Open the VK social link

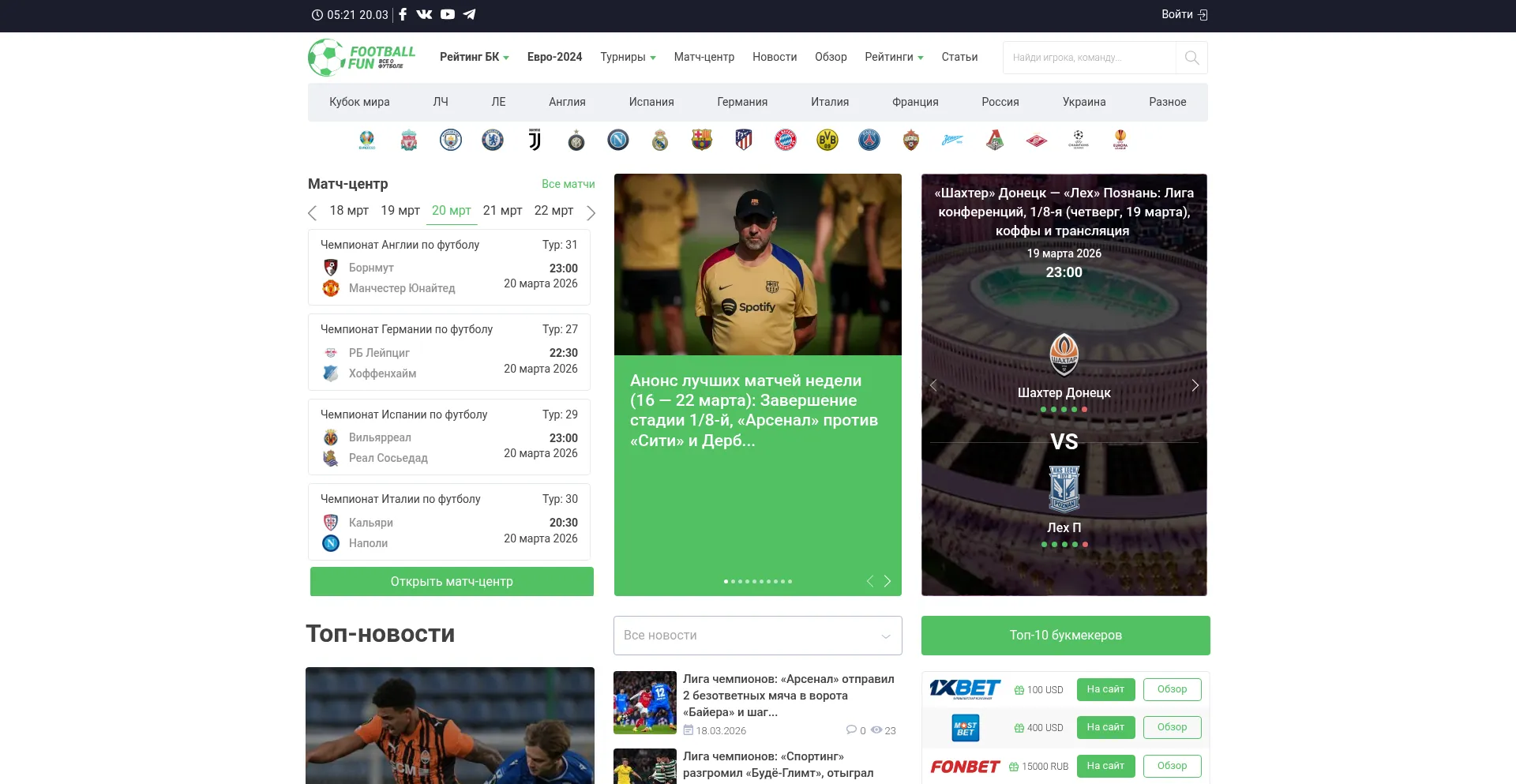click(424, 14)
